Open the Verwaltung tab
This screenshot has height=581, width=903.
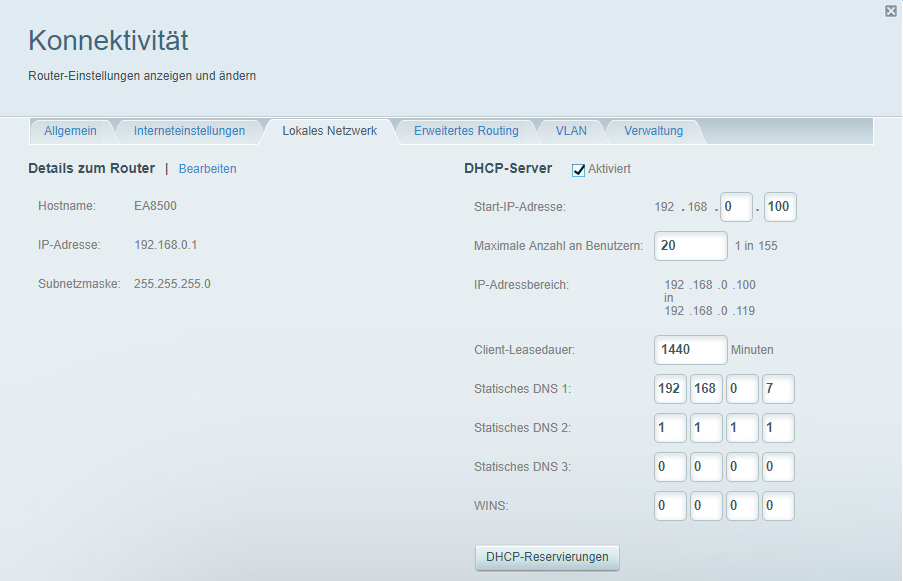(654, 131)
